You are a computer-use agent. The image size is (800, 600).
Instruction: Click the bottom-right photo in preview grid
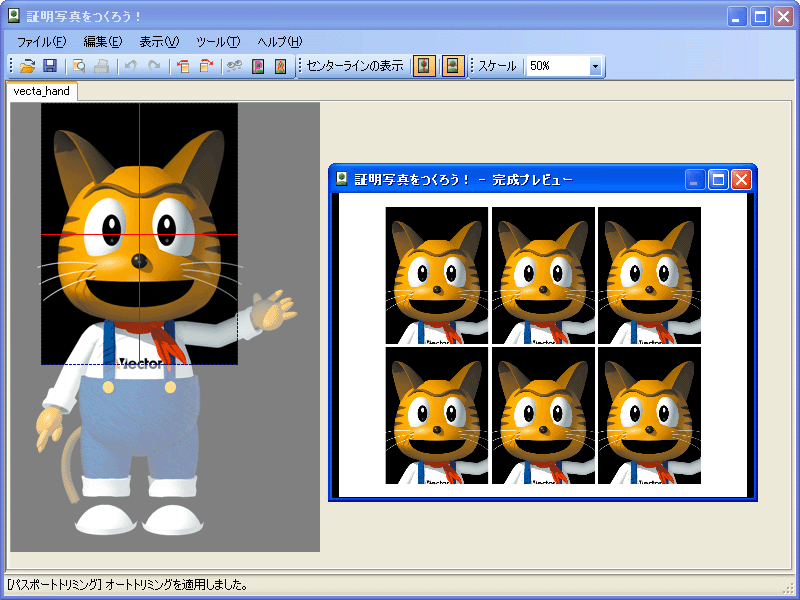coord(649,415)
